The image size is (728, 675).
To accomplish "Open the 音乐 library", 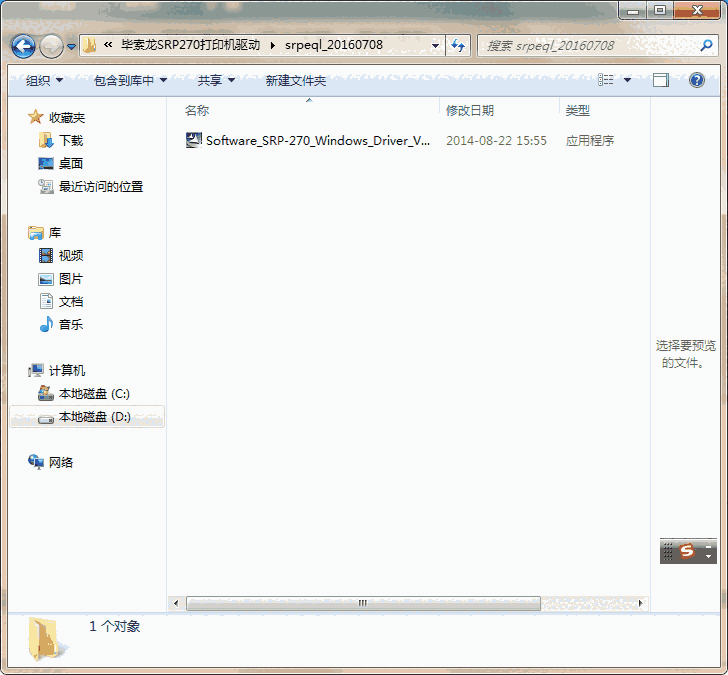I will tap(71, 324).
